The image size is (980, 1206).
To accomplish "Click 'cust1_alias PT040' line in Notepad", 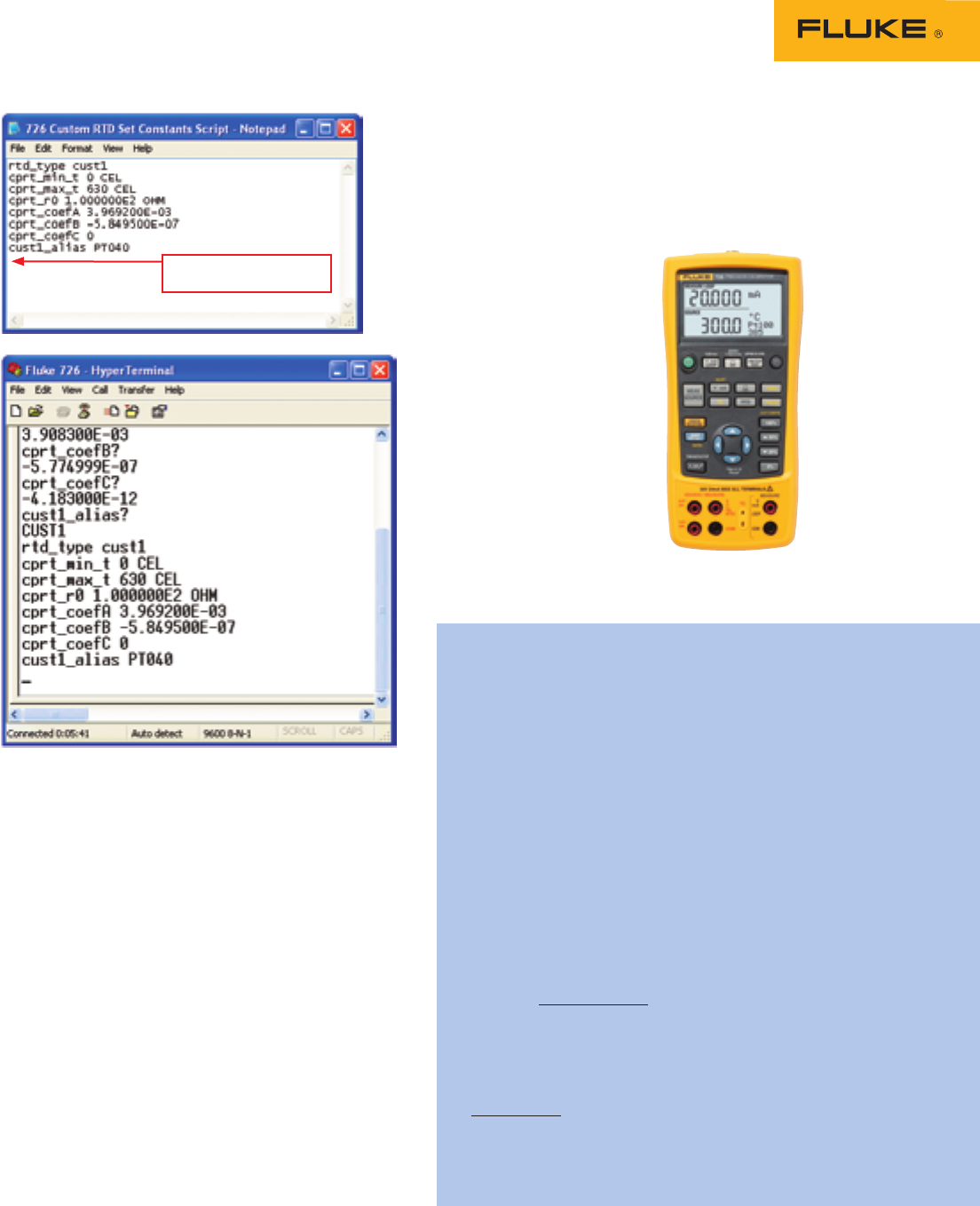I will pyautogui.click(x=69, y=248).
